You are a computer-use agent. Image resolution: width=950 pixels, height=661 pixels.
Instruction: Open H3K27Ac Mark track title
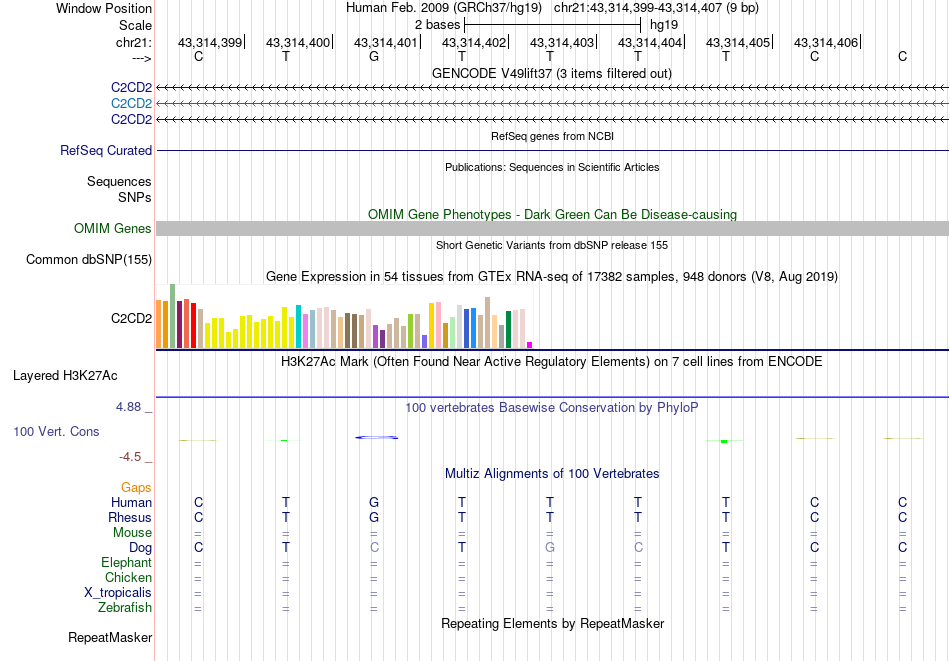(x=552, y=362)
